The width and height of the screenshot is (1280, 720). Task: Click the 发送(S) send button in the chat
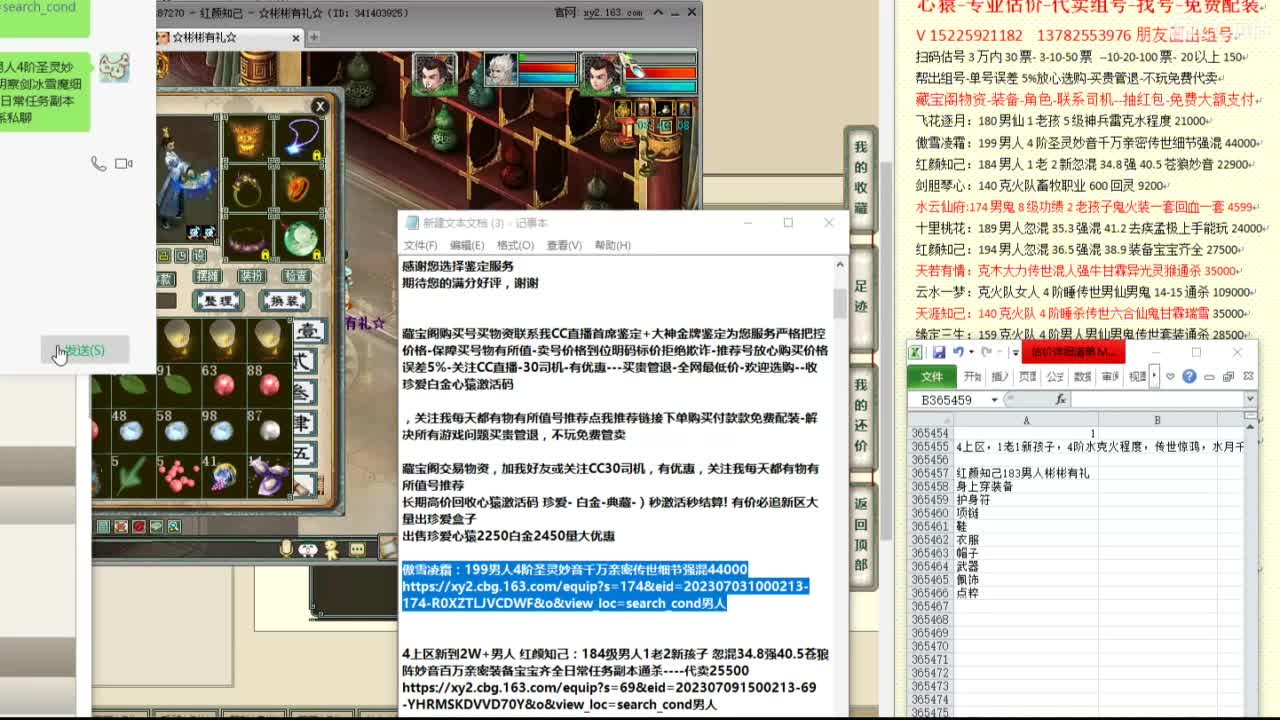[86, 349]
